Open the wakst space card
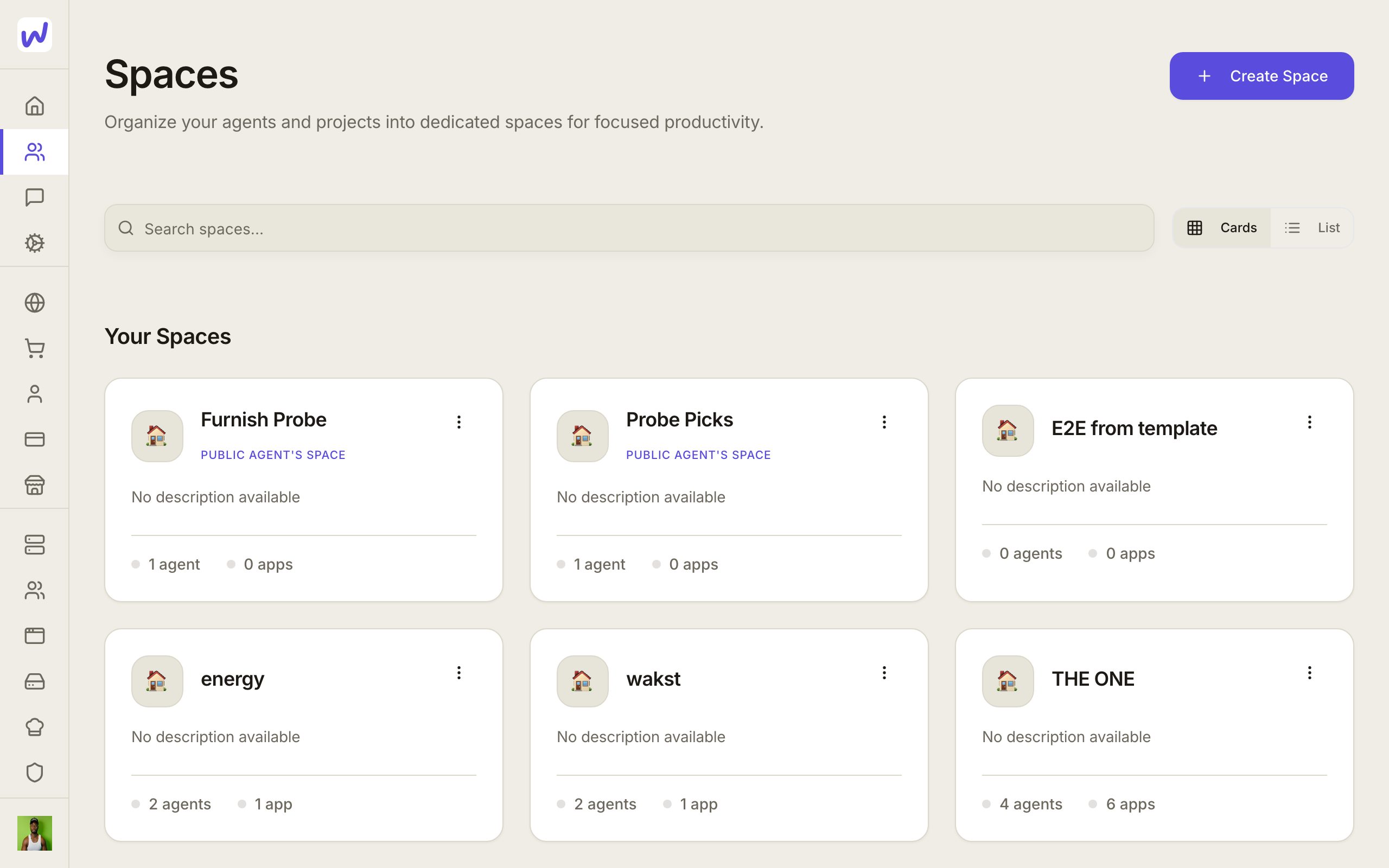 (729, 735)
